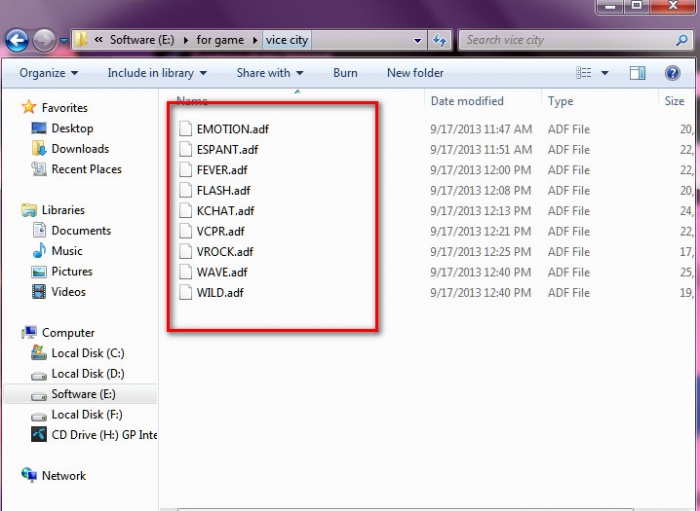The image size is (700, 511).
Task: Select the for game breadcrumb
Action: pos(220,40)
